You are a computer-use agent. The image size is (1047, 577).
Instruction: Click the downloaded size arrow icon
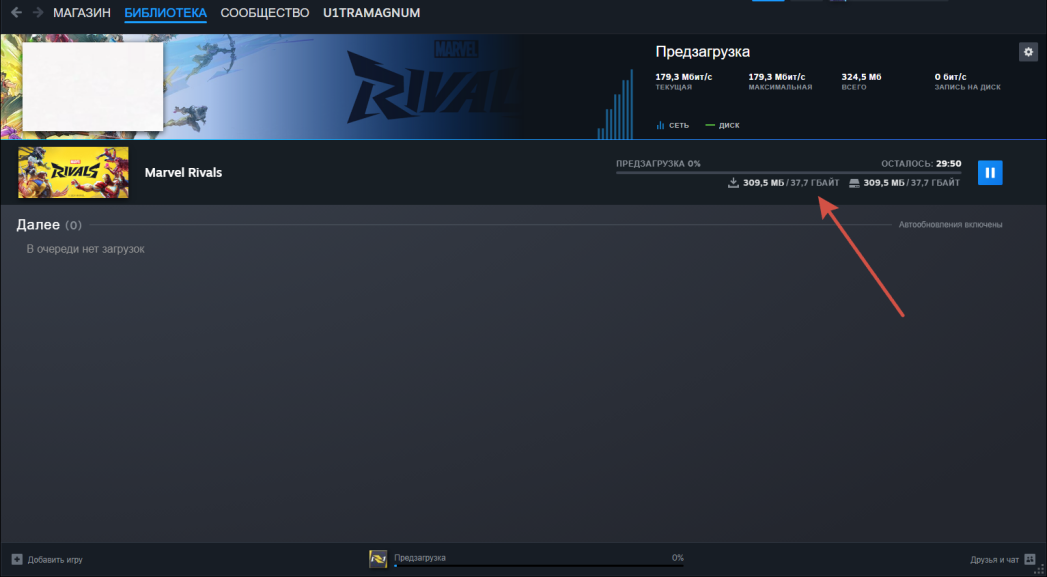733,183
